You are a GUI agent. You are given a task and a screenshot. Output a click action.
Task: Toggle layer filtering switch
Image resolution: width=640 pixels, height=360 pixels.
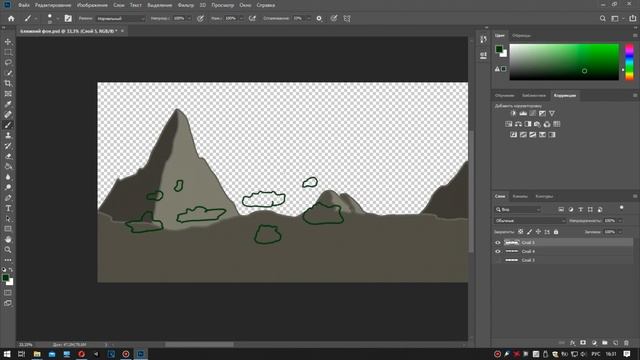[x=622, y=208]
